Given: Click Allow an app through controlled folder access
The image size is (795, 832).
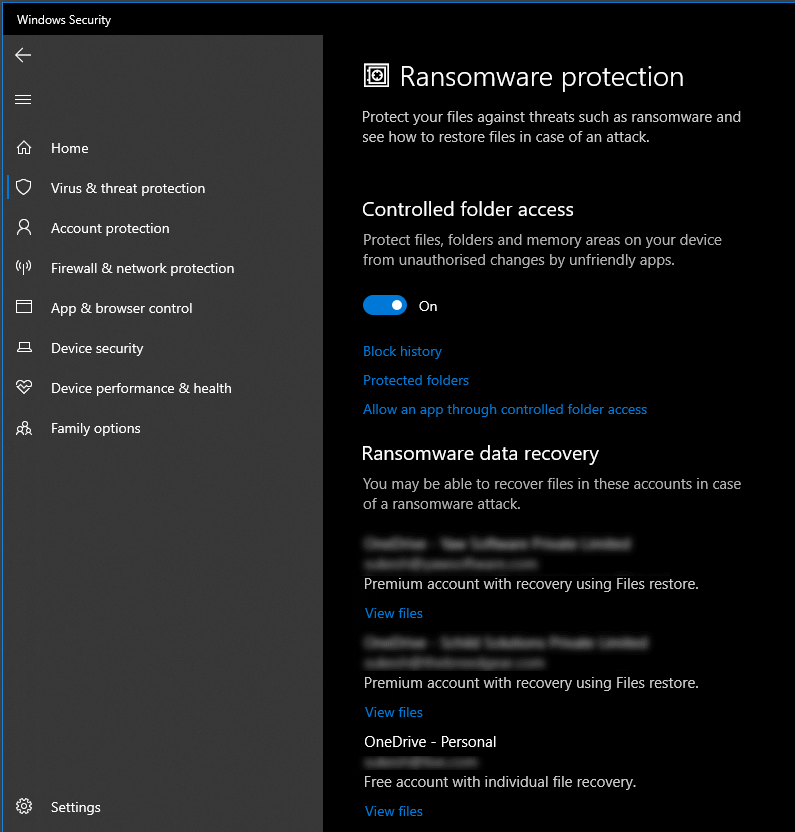Looking at the screenshot, I should (505, 409).
